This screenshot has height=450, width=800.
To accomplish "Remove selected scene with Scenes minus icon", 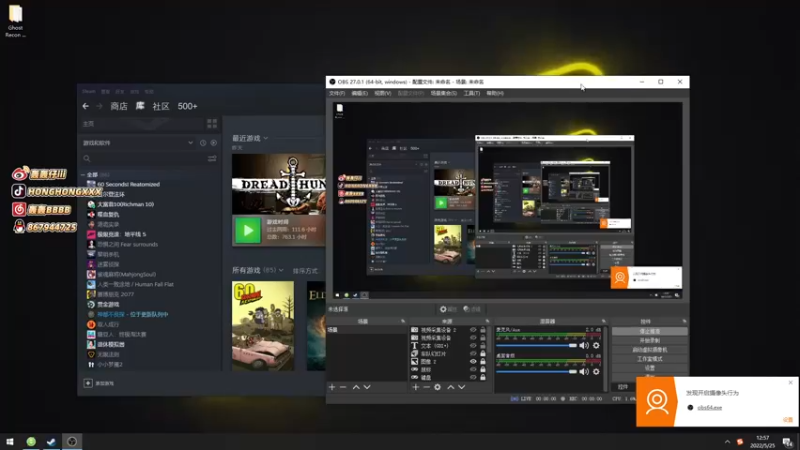I will point(343,387).
